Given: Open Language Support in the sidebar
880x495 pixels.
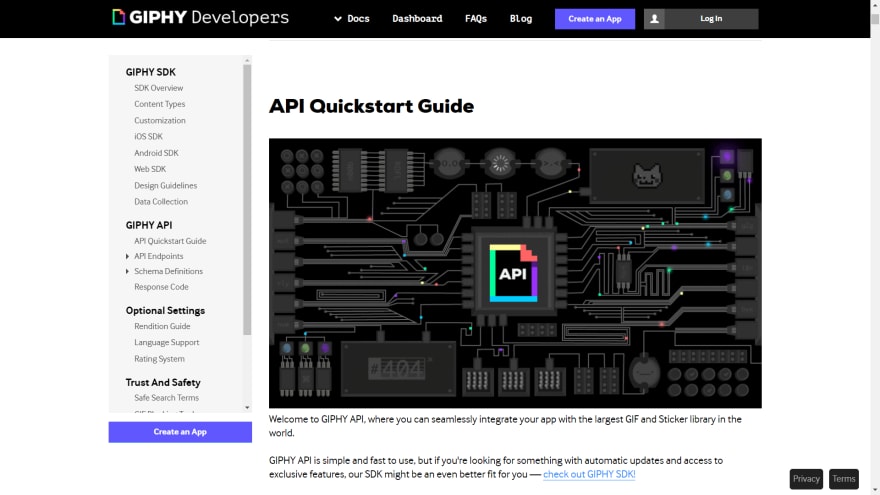Looking at the screenshot, I should pos(166,343).
